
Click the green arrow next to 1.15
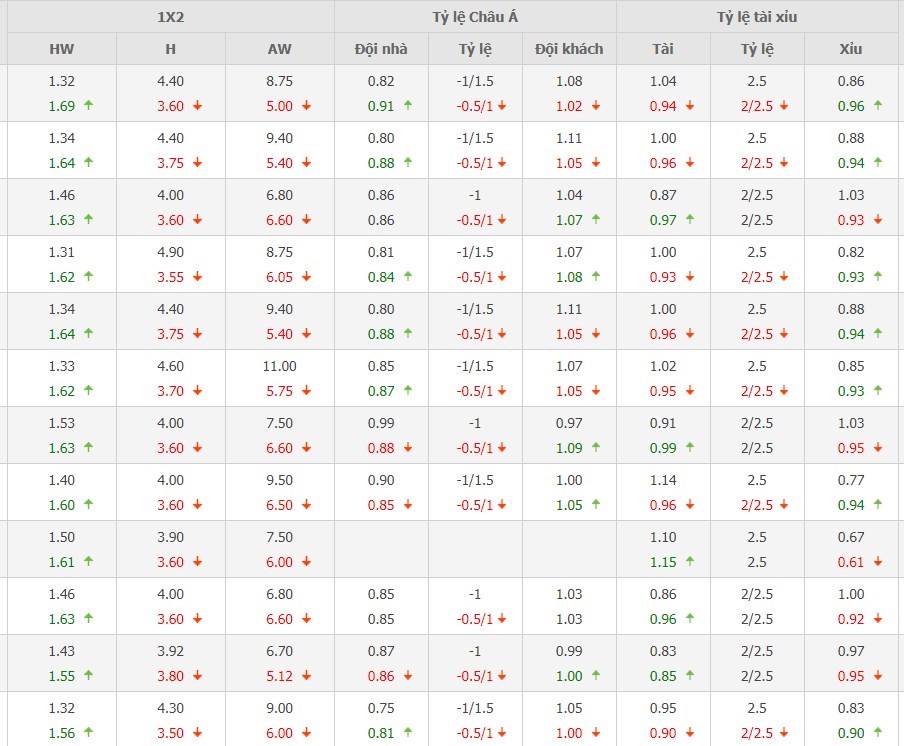(x=689, y=561)
